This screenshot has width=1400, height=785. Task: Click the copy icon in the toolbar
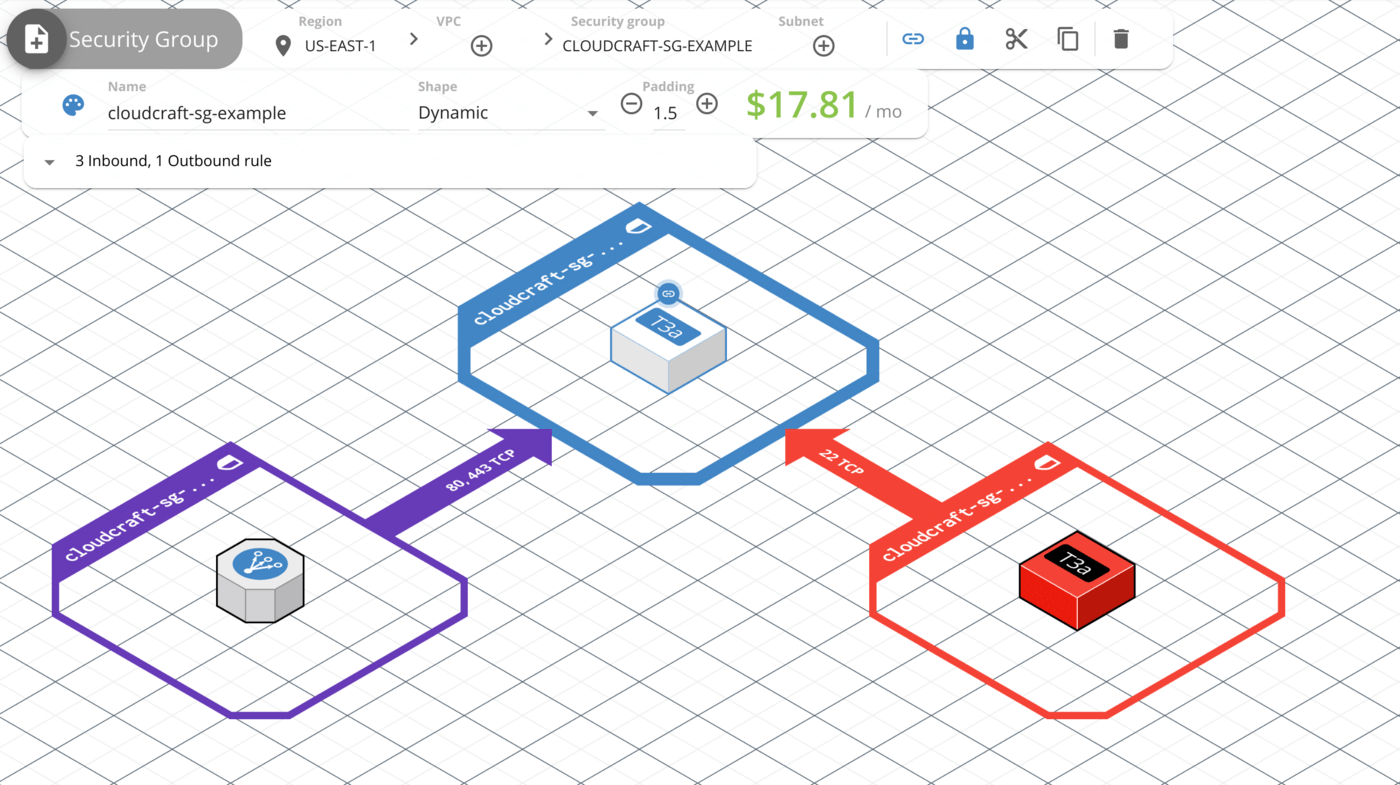(x=1068, y=39)
